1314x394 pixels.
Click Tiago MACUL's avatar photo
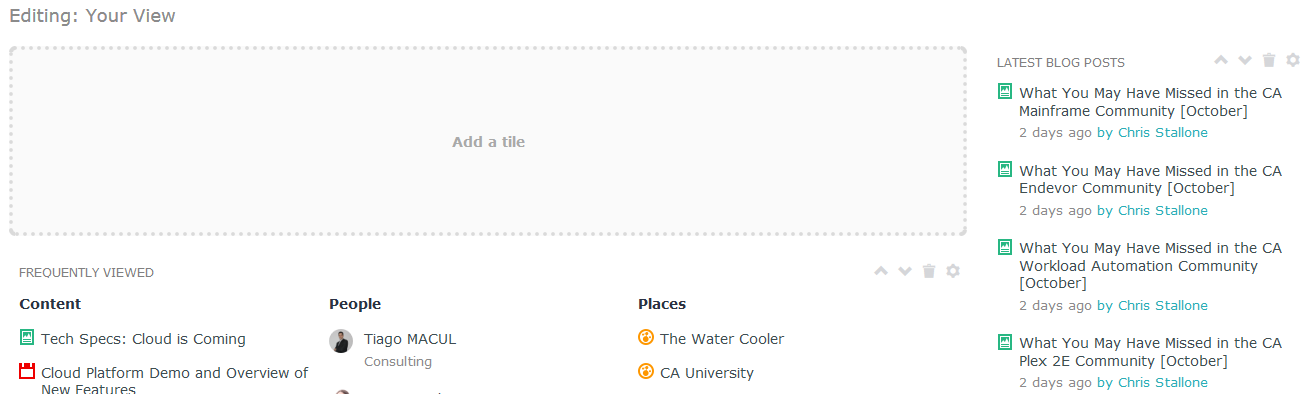click(x=341, y=341)
